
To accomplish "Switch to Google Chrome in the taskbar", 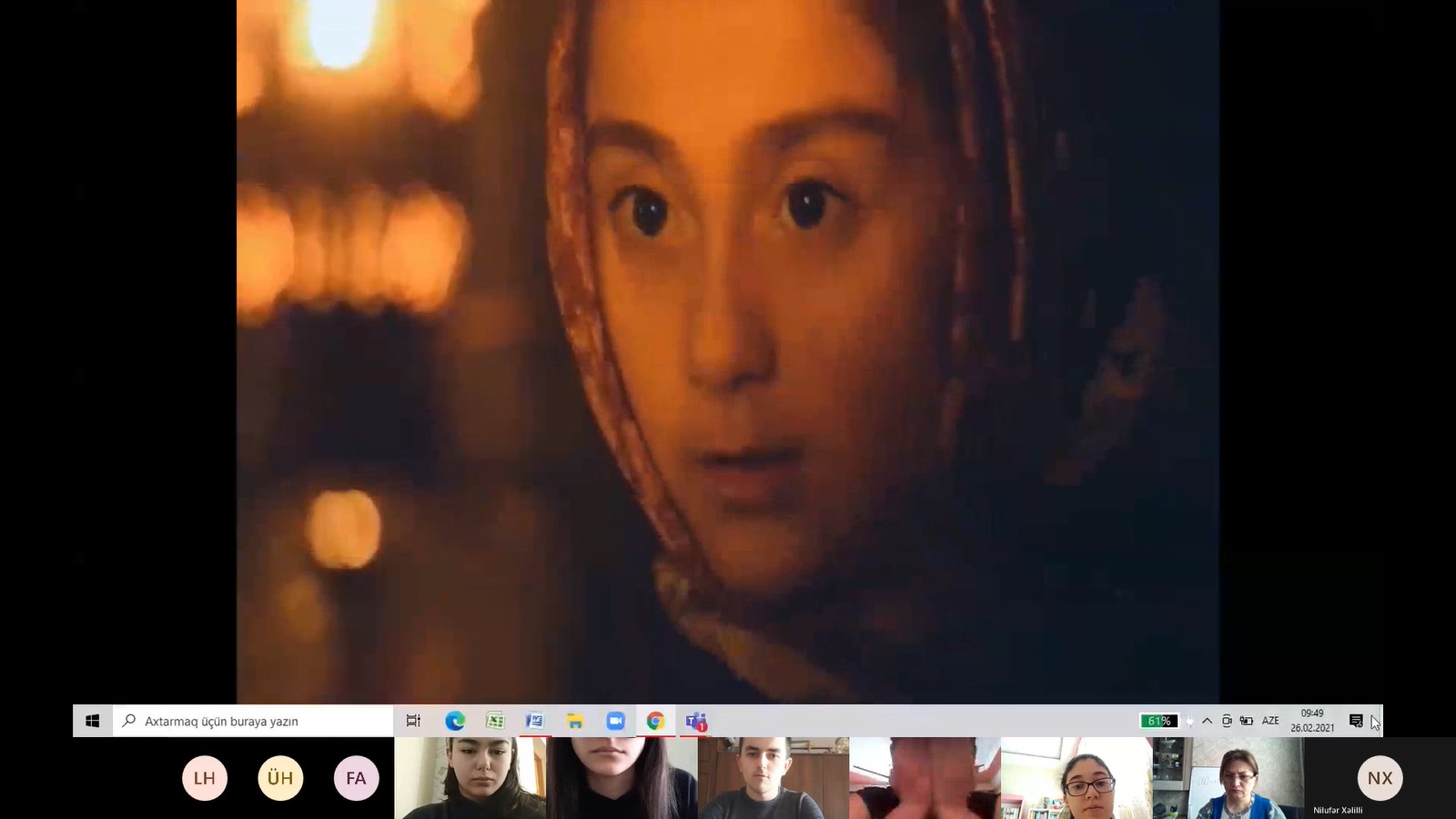I will (655, 721).
